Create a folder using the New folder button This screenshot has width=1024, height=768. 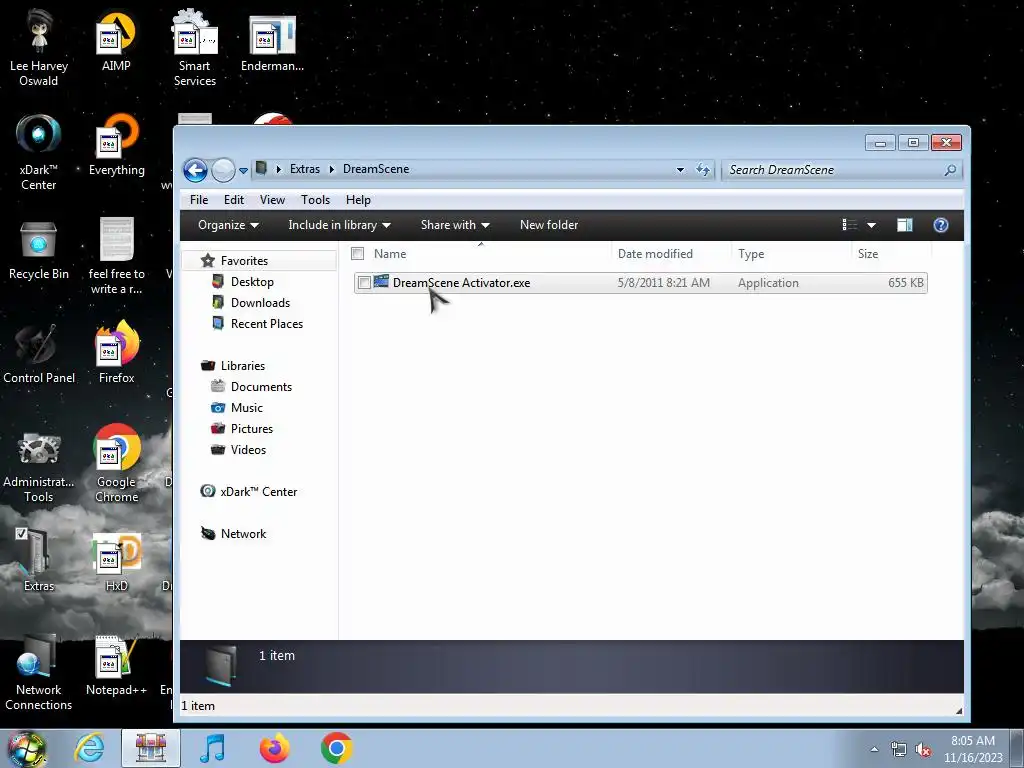(549, 225)
